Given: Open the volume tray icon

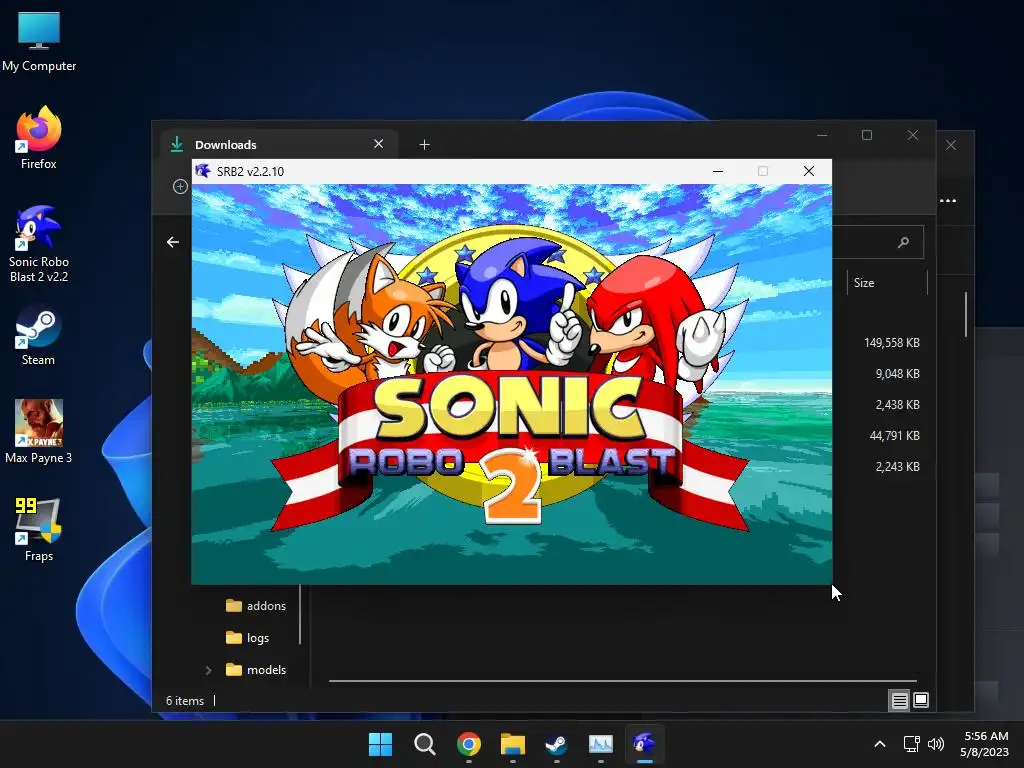Looking at the screenshot, I should tap(936, 744).
